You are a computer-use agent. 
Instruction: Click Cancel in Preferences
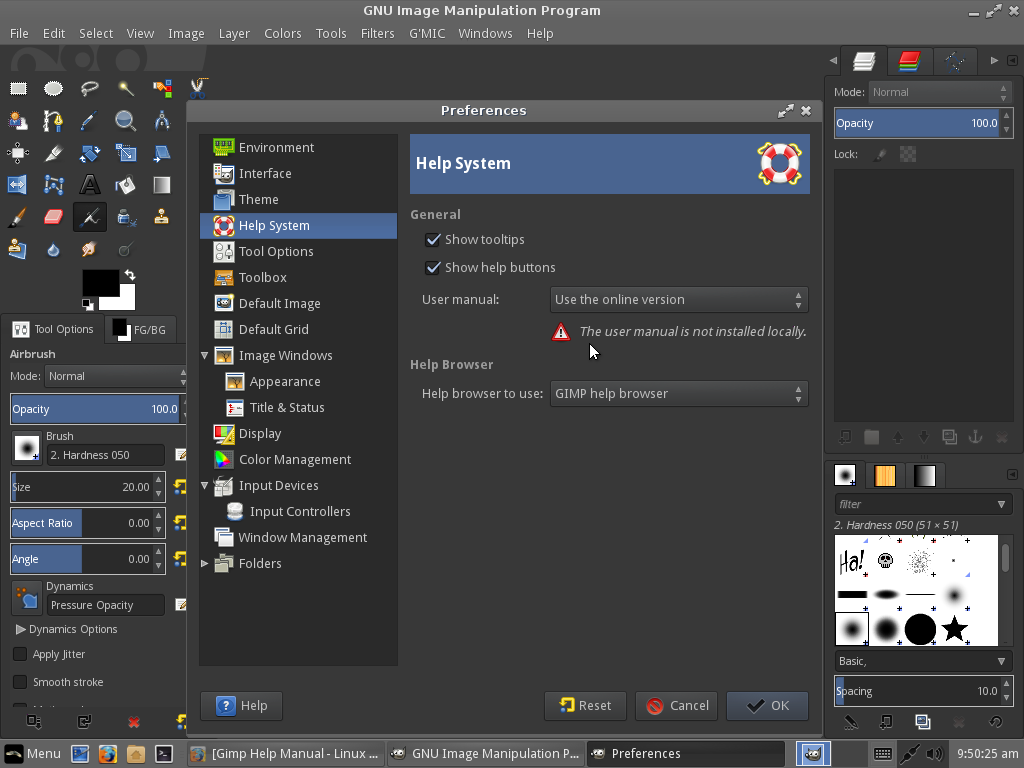pos(677,706)
